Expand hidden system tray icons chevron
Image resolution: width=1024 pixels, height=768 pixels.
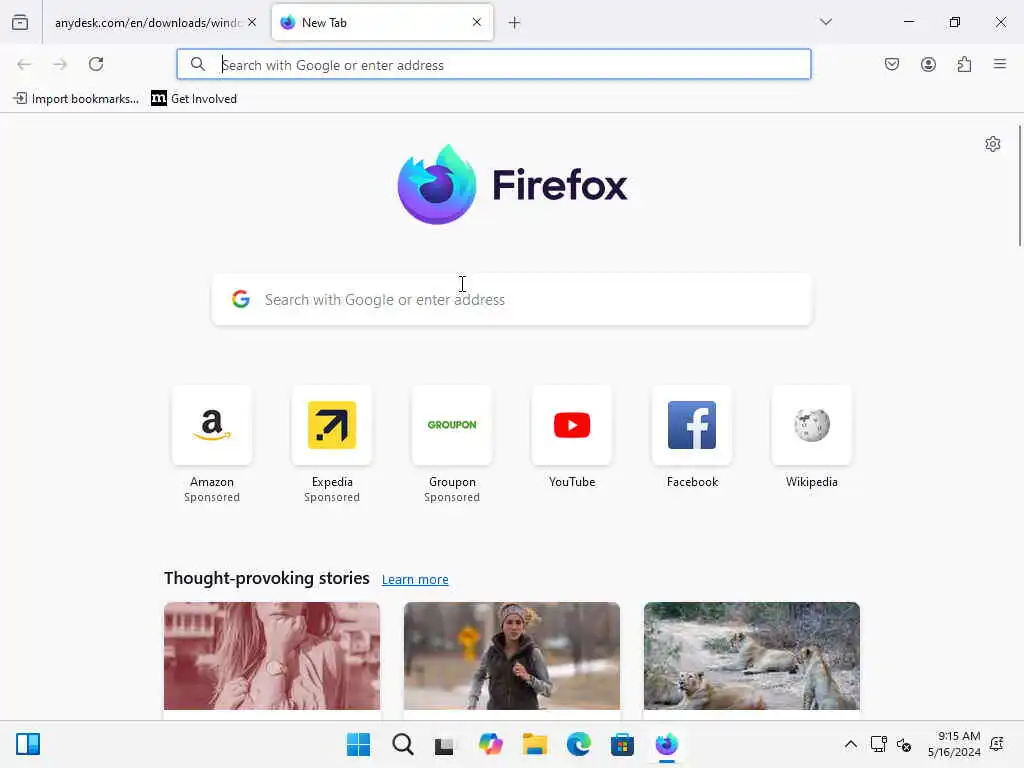pyautogui.click(x=851, y=744)
